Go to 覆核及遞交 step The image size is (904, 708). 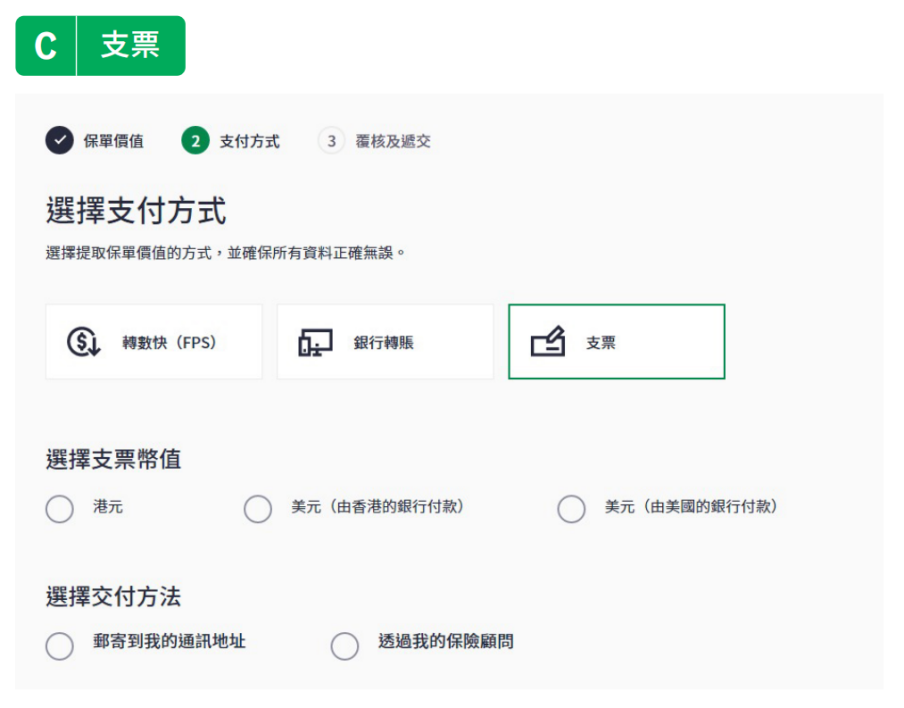pyautogui.click(x=393, y=141)
